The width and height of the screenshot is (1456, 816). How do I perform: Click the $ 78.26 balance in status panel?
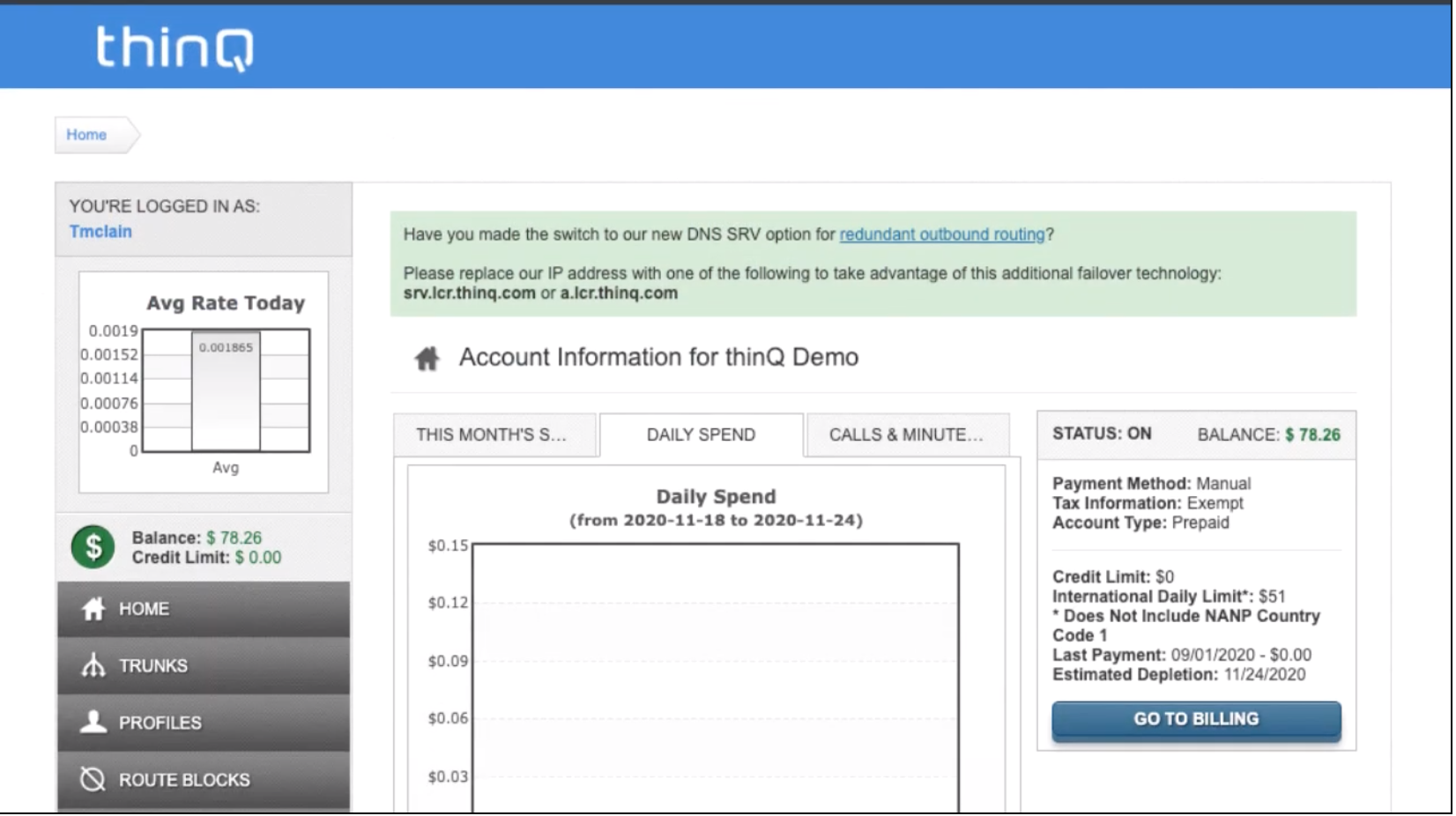pos(1312,435)
